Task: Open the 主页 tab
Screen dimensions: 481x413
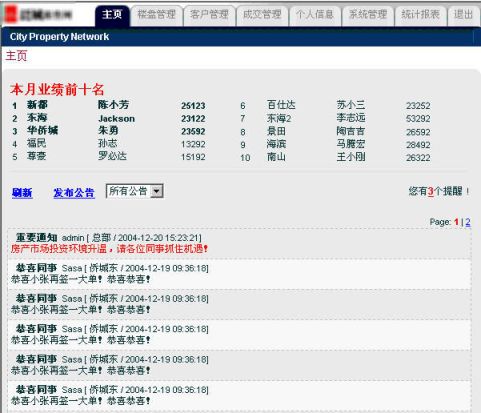Action: click(112, 15)
